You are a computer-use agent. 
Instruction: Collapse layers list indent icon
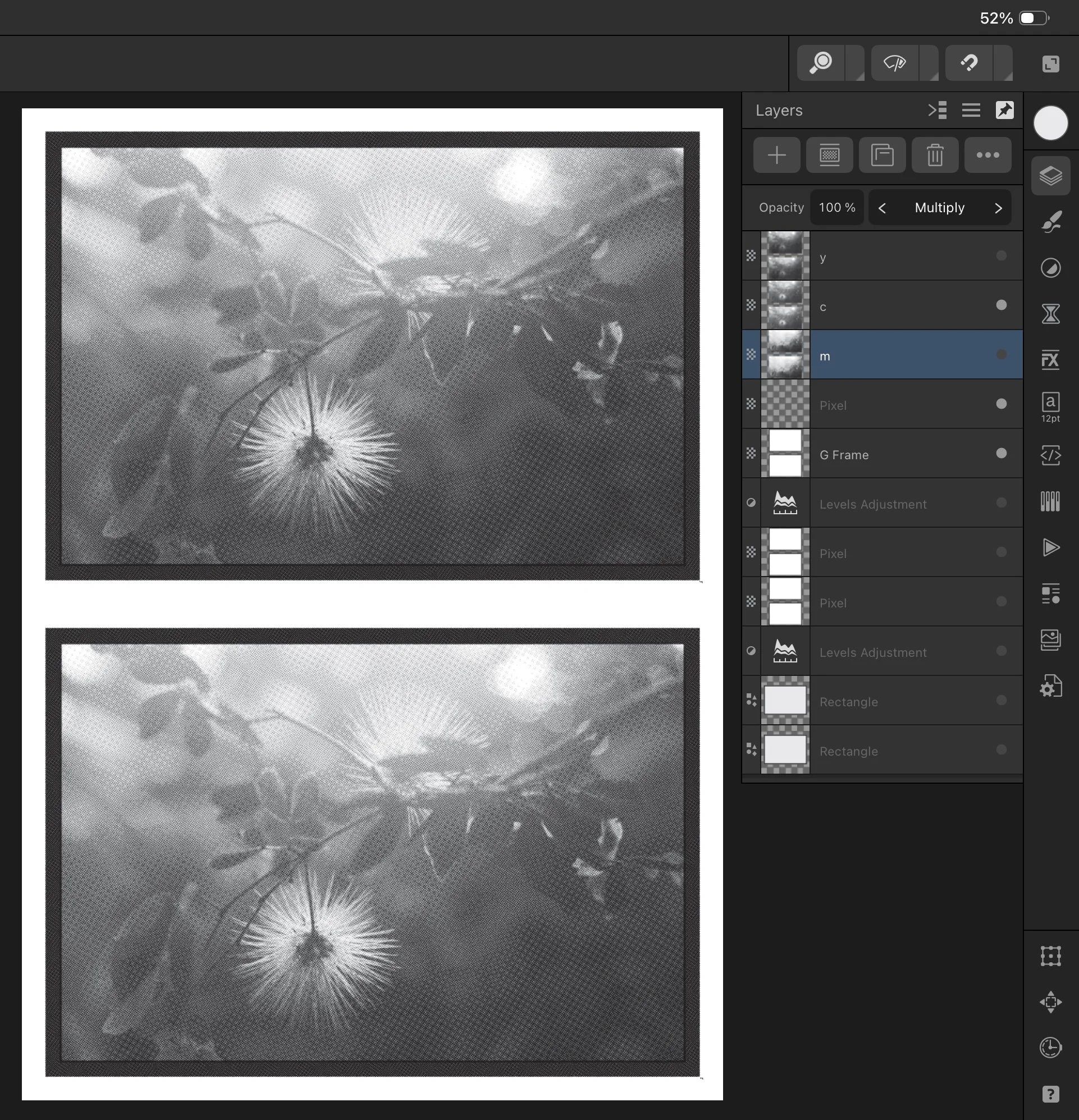coord(938,109)
